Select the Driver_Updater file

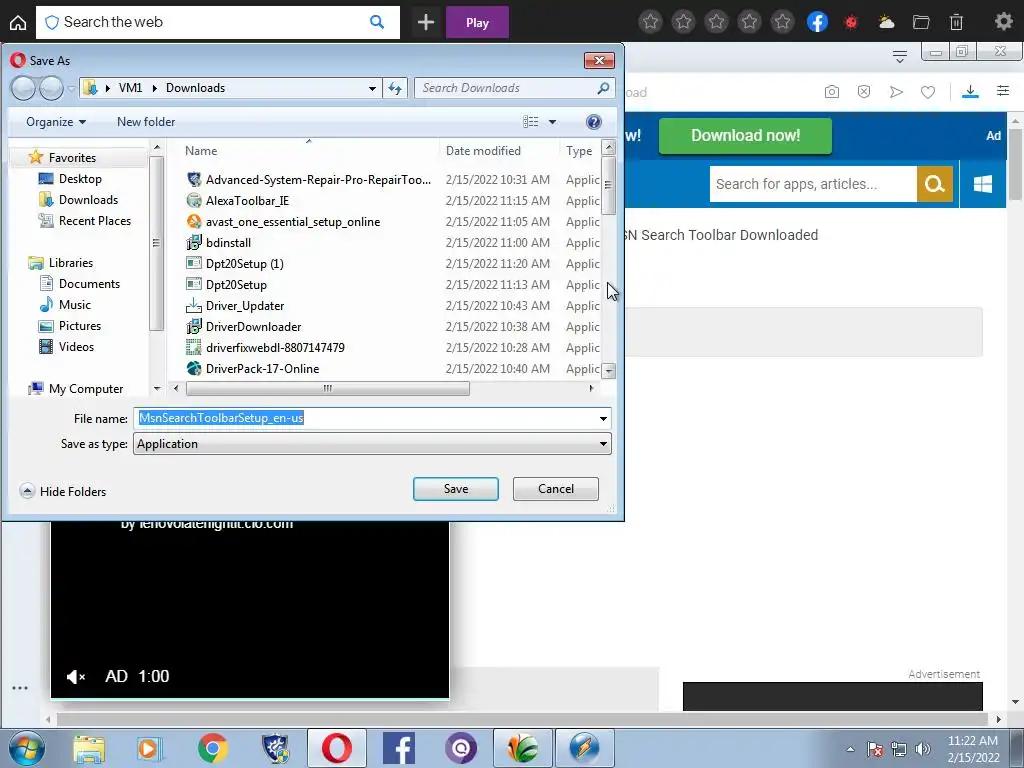point(245,306)
